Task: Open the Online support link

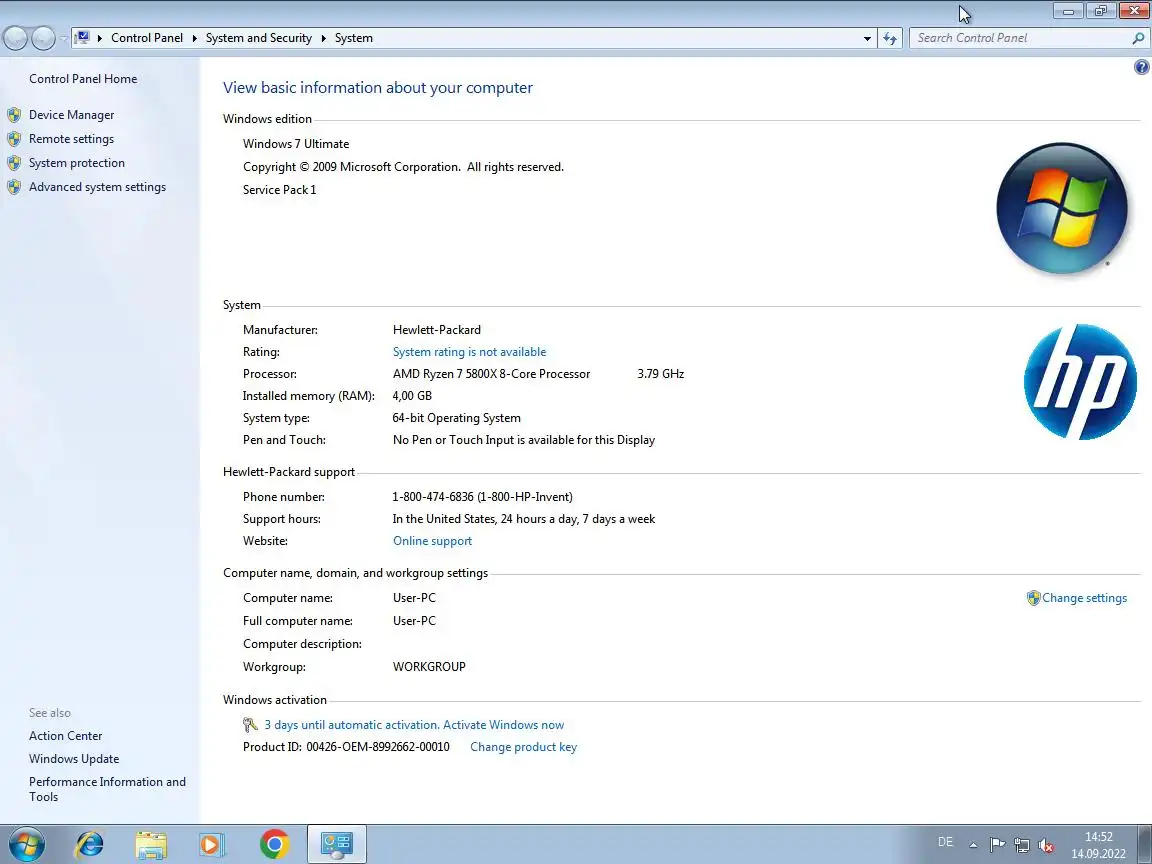Action: [432, 541]
